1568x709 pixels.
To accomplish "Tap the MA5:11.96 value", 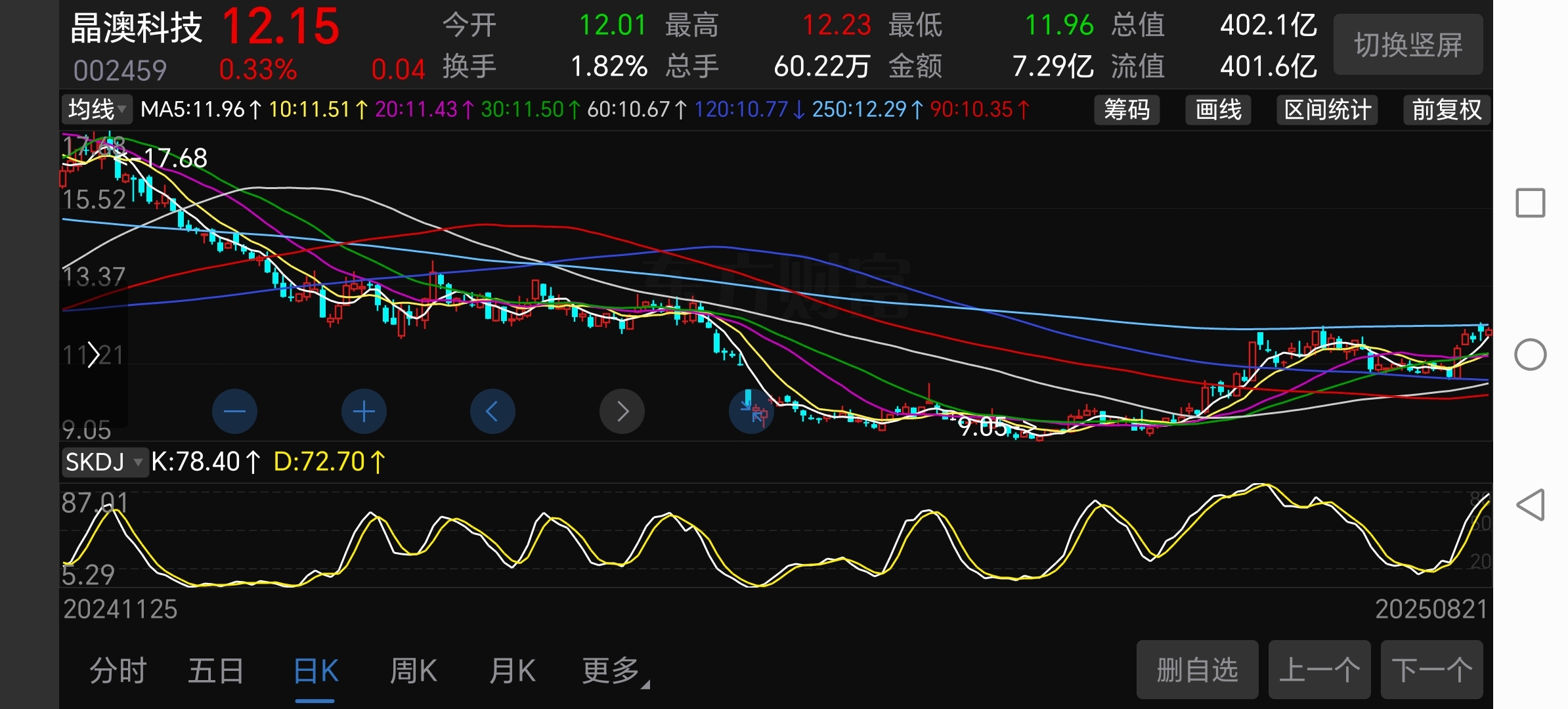I will coord(201,109).
